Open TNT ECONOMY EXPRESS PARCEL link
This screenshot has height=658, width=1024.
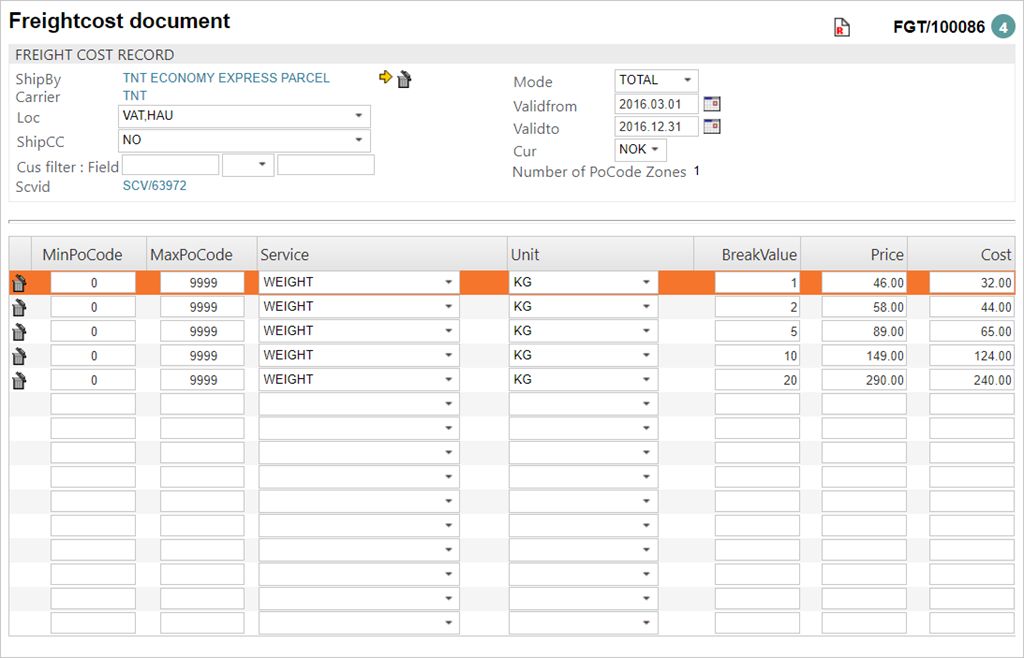click(226, 78)
